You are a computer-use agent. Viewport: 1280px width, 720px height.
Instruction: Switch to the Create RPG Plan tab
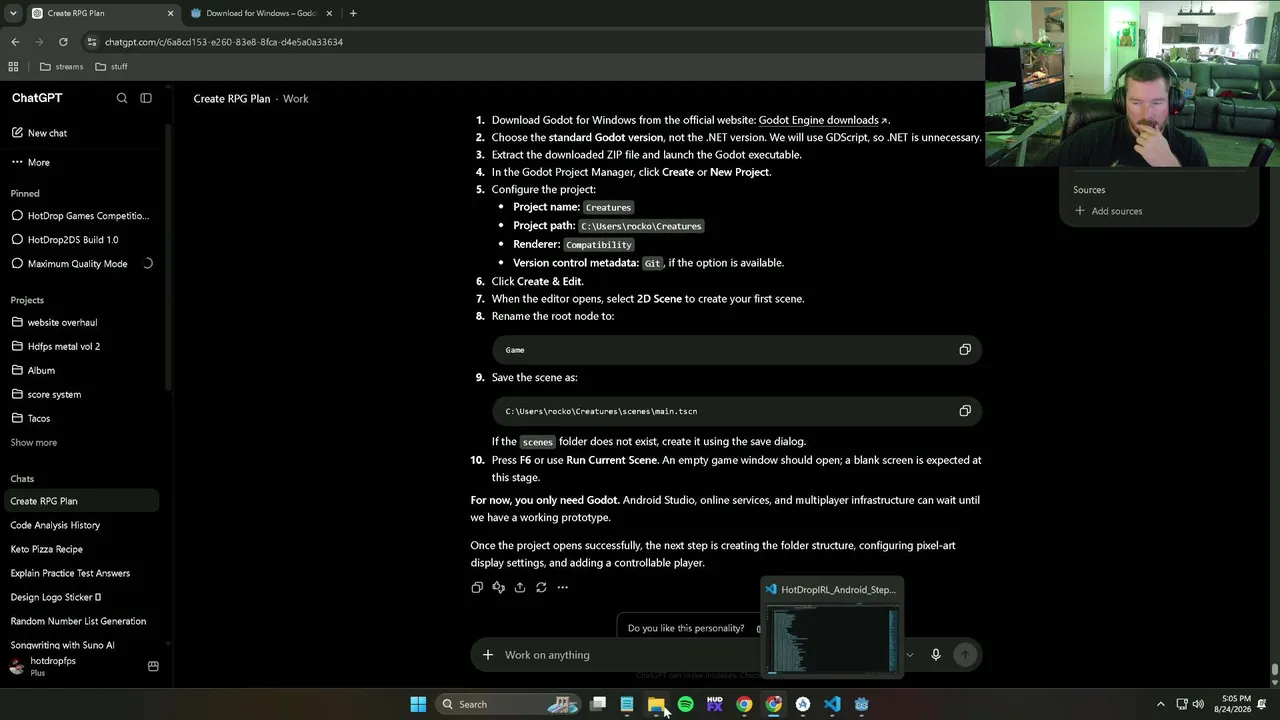pos(98,13)
